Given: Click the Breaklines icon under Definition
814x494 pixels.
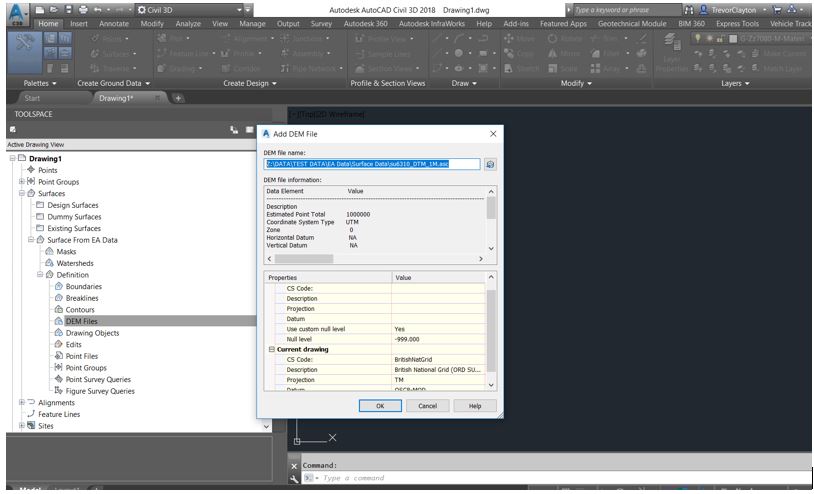Looking at the screenshot, I should 59,298.
